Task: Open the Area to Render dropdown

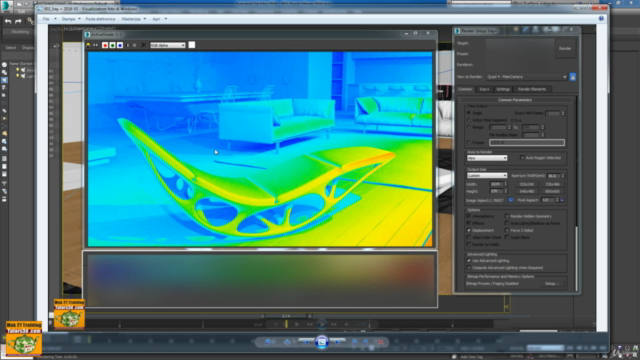Action: tap(487, 158)
